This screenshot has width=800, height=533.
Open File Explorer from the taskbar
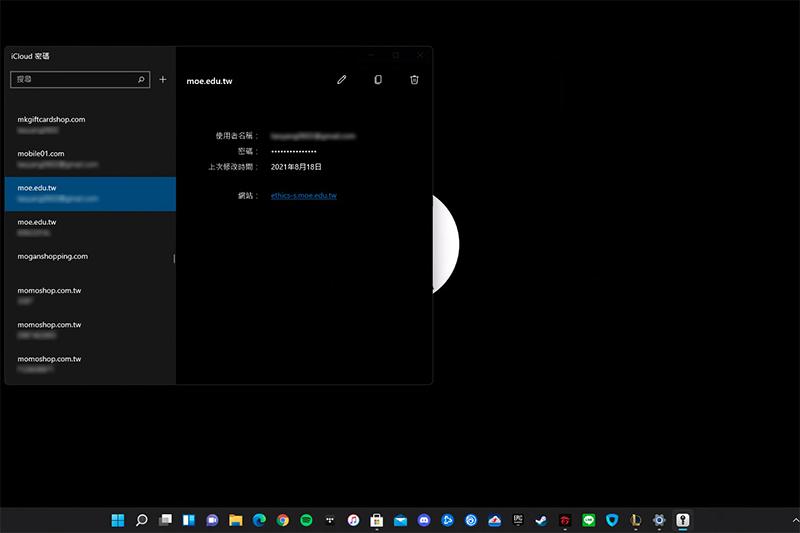tap(236, 520)
